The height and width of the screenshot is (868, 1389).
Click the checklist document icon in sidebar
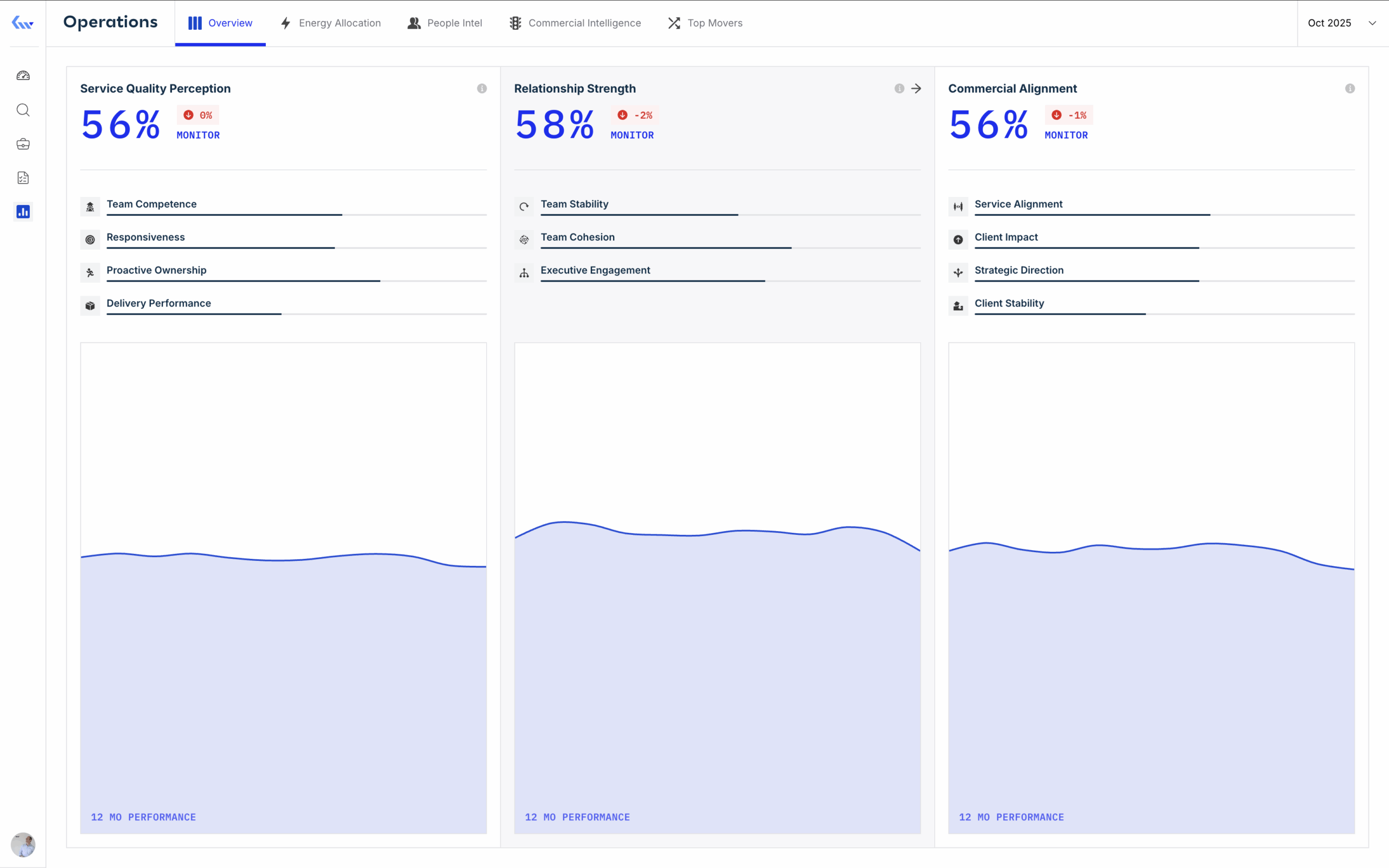pyautogui.click(x=23, y=177)
